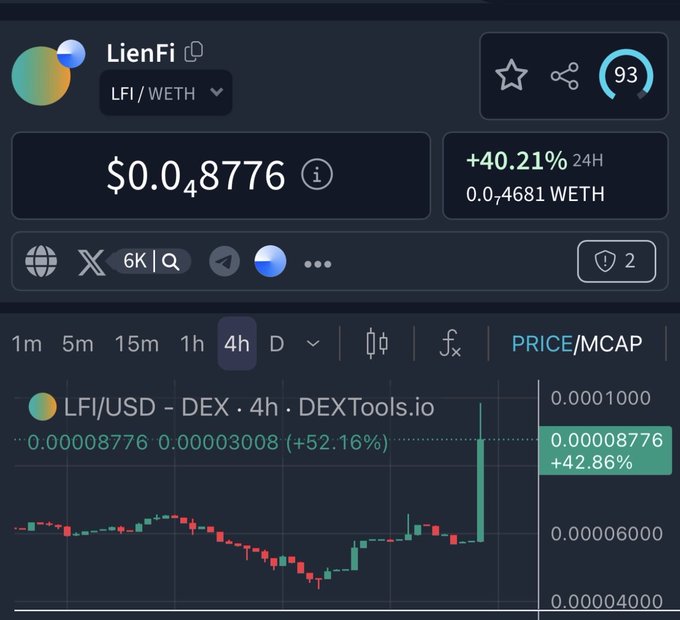Screen dimensions: 680x620
Task: Select the 1m timeframe
Action: 27,344
